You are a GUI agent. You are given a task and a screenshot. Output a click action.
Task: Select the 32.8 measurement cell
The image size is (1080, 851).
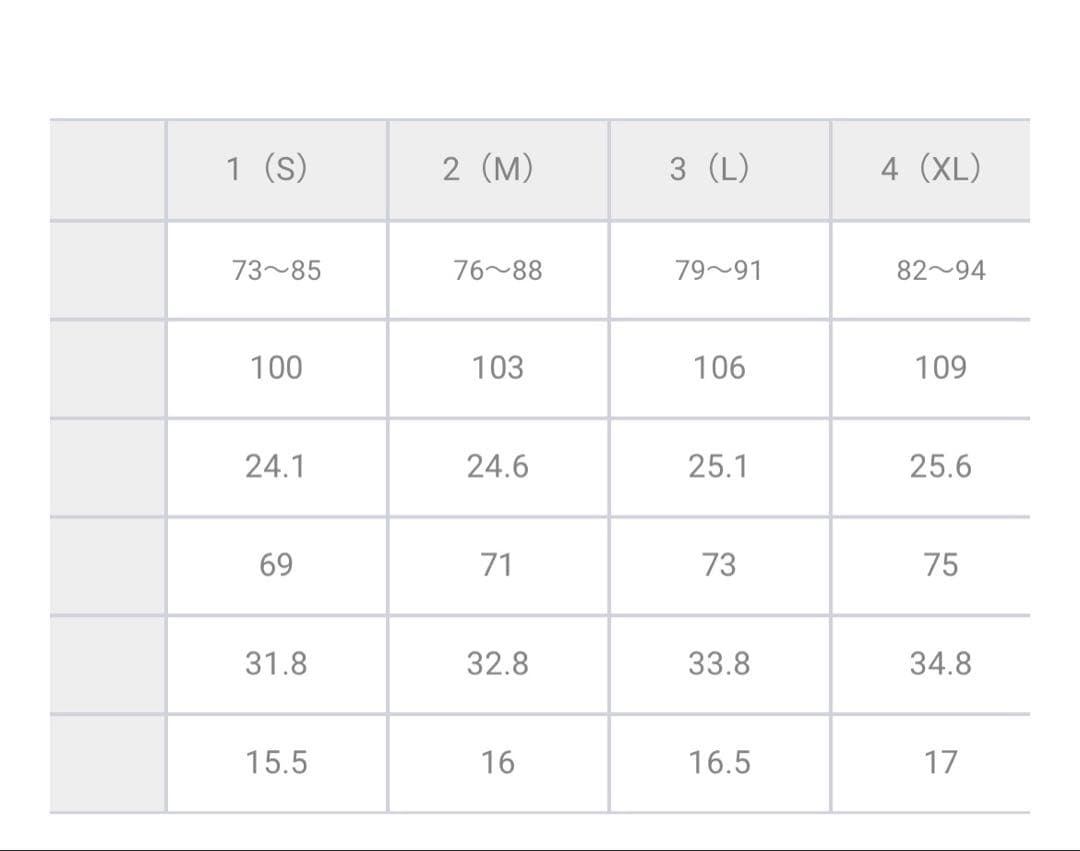[498, 664]
